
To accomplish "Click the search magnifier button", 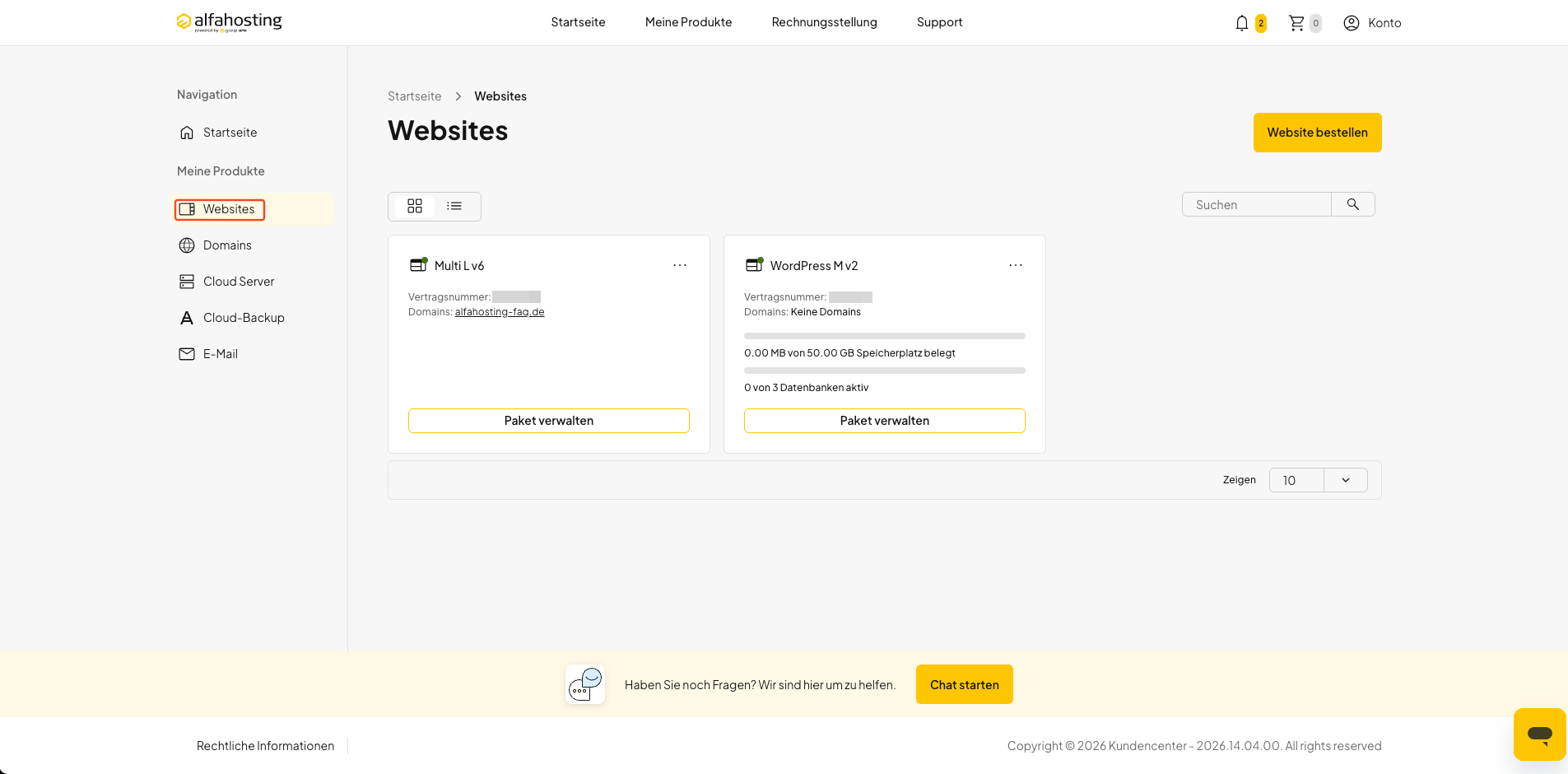I will tap(1352, 204).
